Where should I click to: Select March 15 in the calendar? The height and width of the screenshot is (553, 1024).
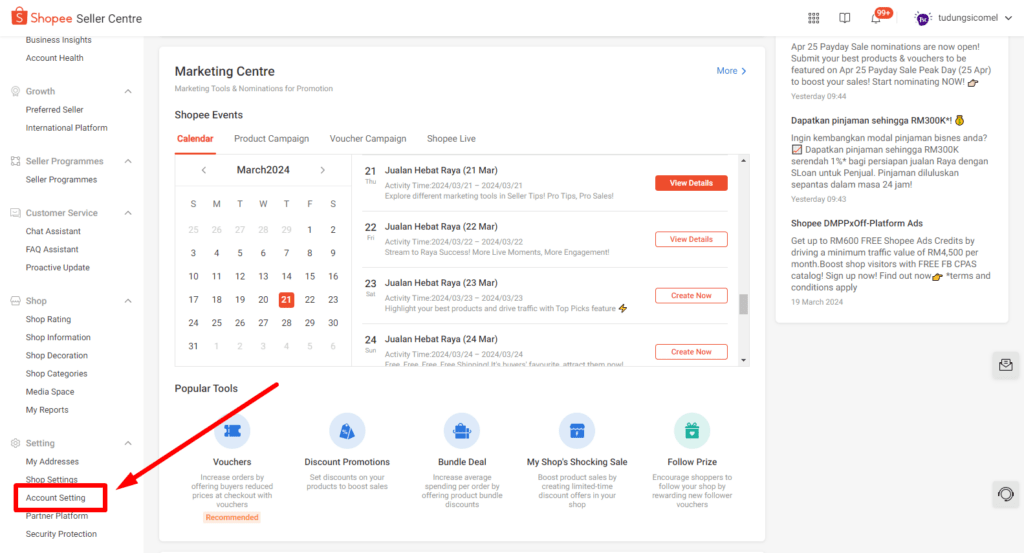click(310, 276)
